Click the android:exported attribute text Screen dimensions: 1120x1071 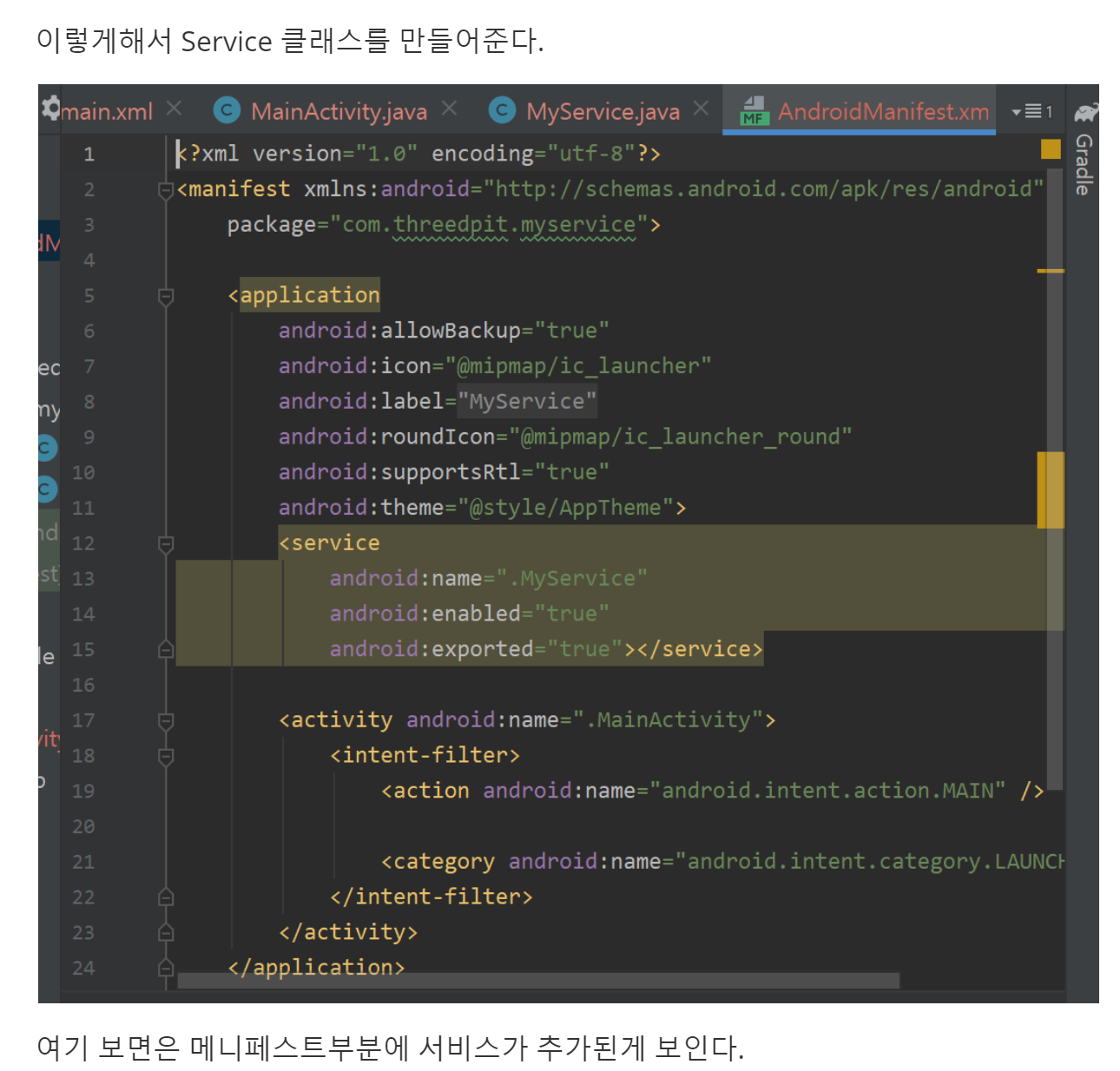click(432, 649)
